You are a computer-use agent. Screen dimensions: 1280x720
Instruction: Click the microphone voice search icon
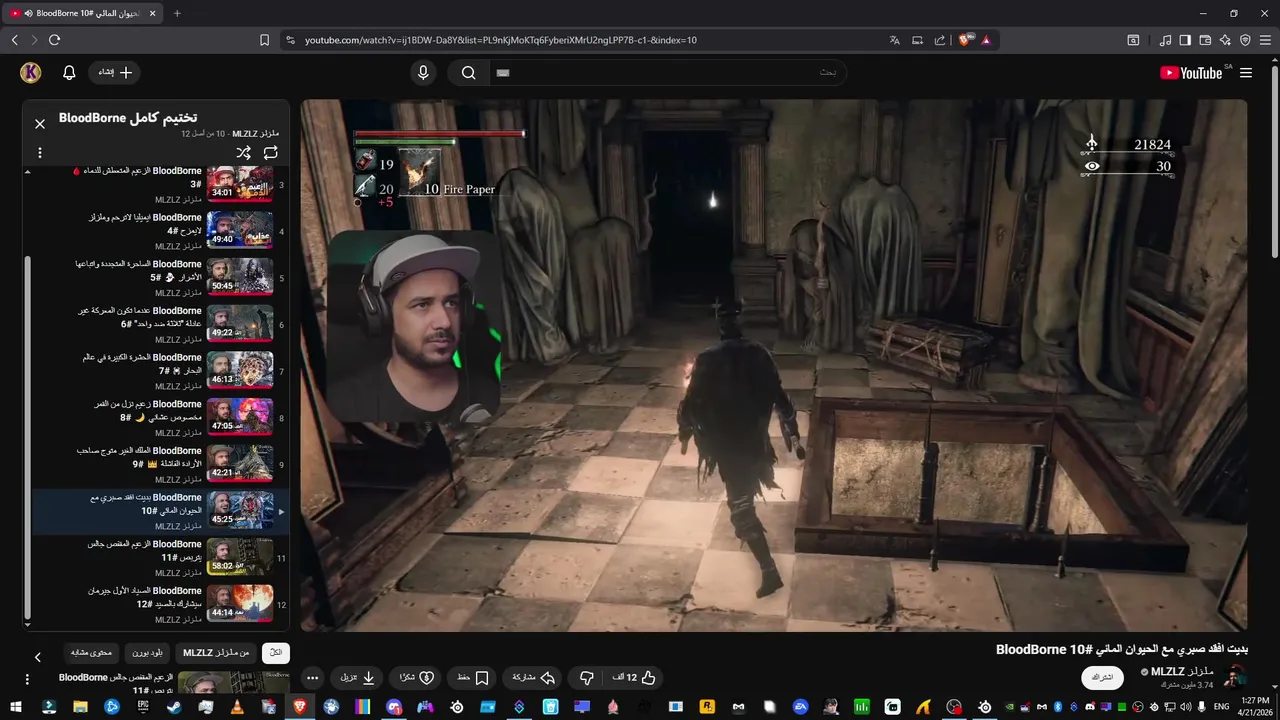[x=423, y=72]
